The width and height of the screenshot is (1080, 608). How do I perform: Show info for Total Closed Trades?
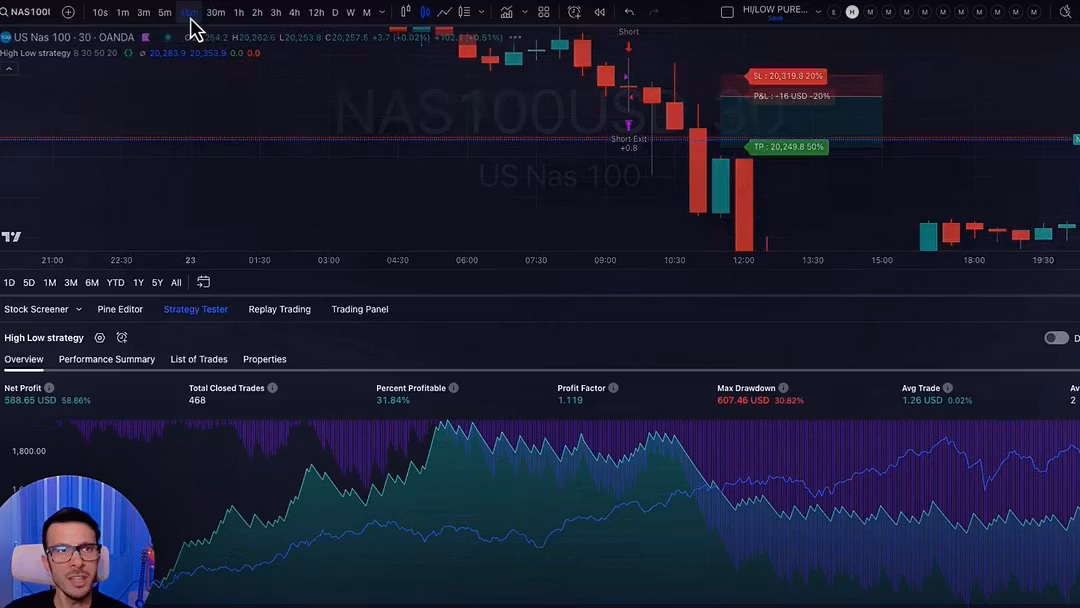(273, 388)
